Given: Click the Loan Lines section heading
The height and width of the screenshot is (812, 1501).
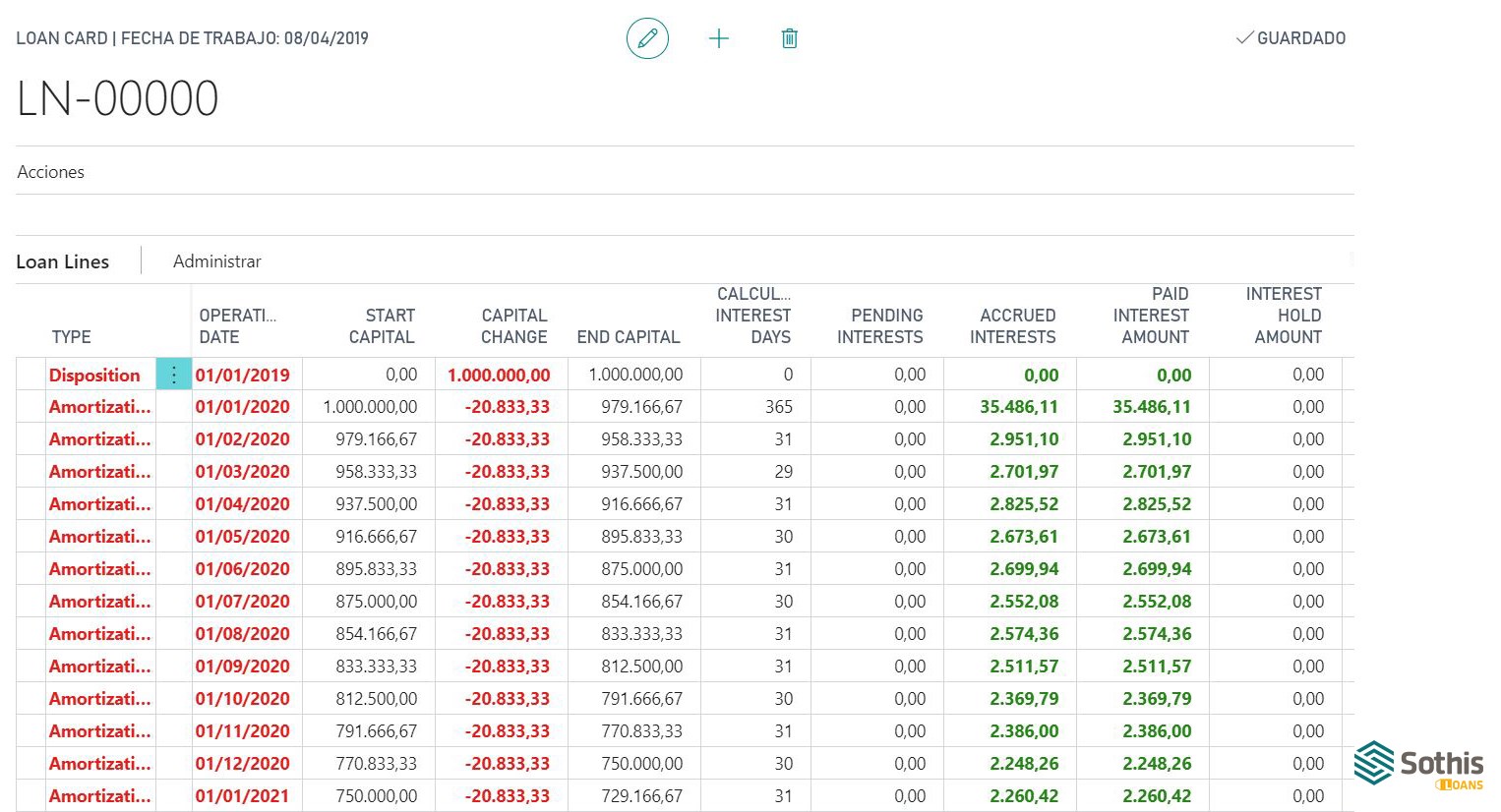Looking at the screenshot, I should tap(63, 261).
